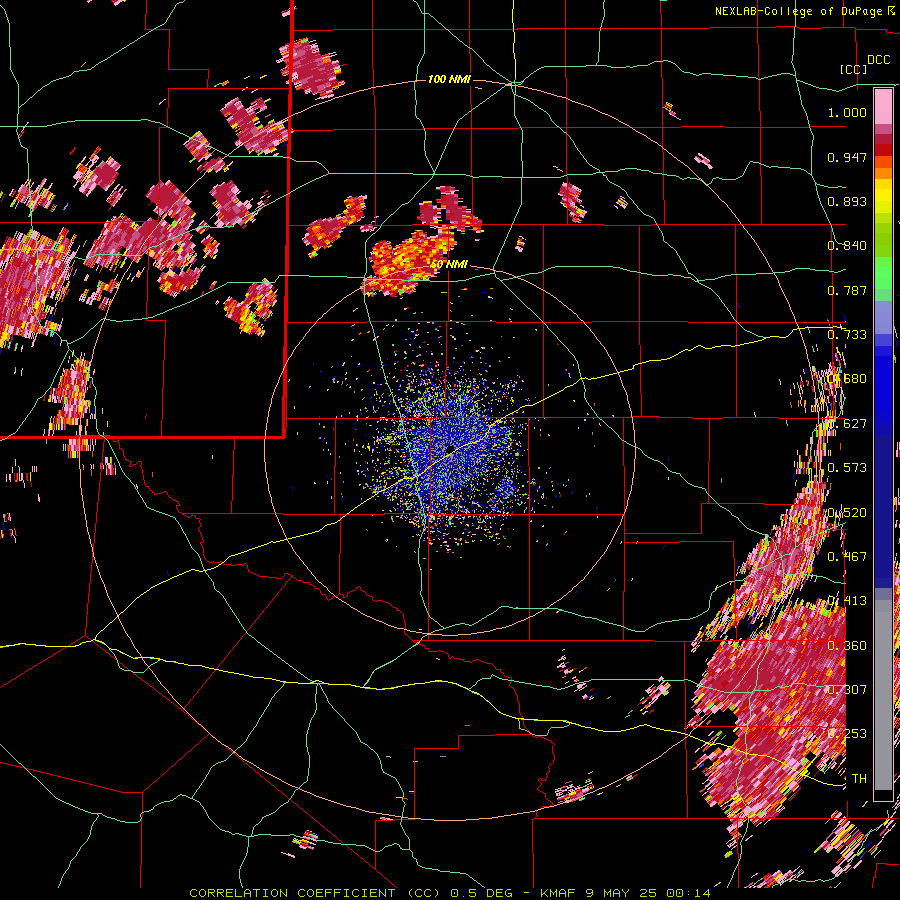Click the gray bottom segment of color bar
900x900 pixels.
tap(883, 695)
